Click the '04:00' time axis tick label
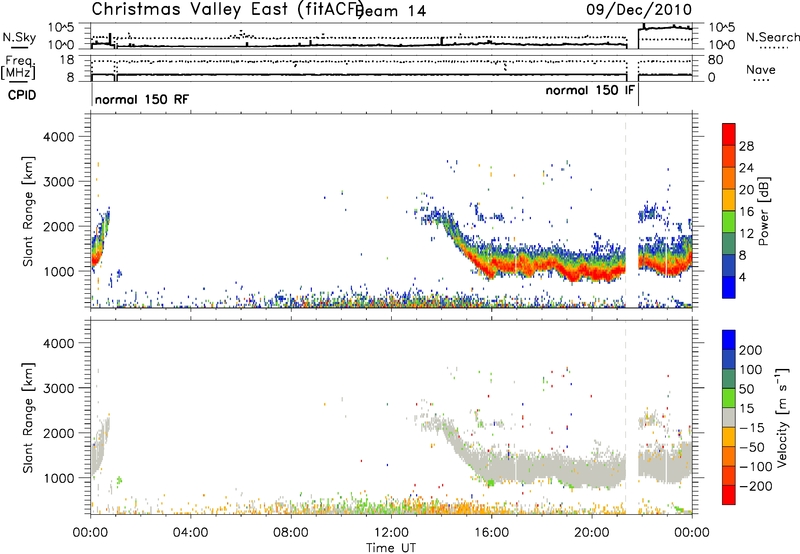 [190, 533]
